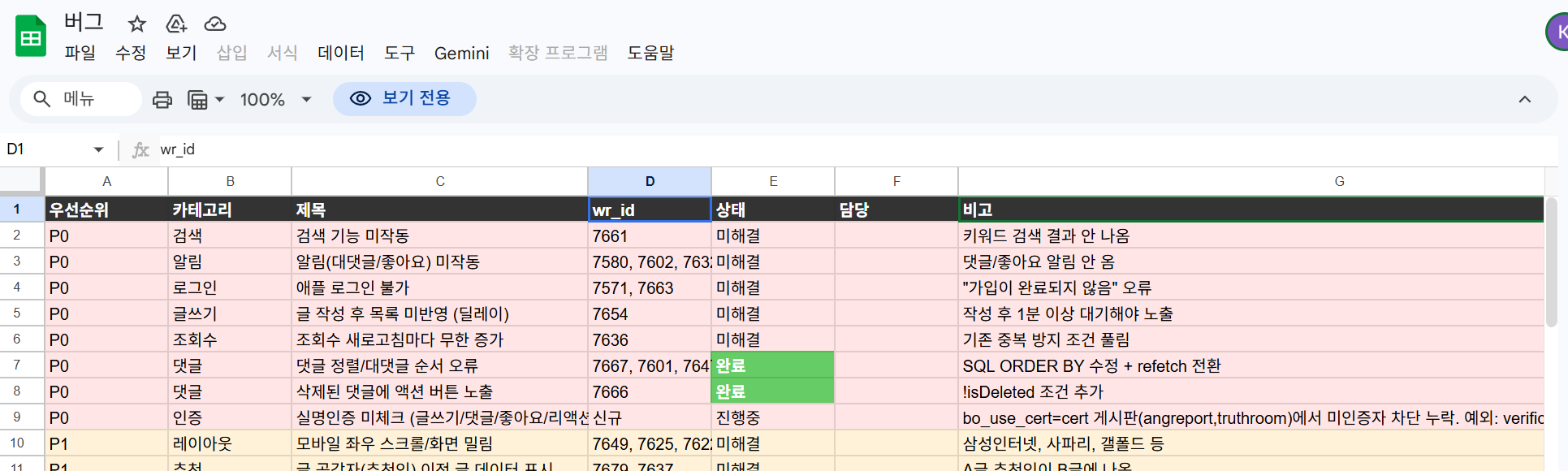Open the Gemini menu
This screenshot has height=471, width=1568.
(x=461, y=53)
